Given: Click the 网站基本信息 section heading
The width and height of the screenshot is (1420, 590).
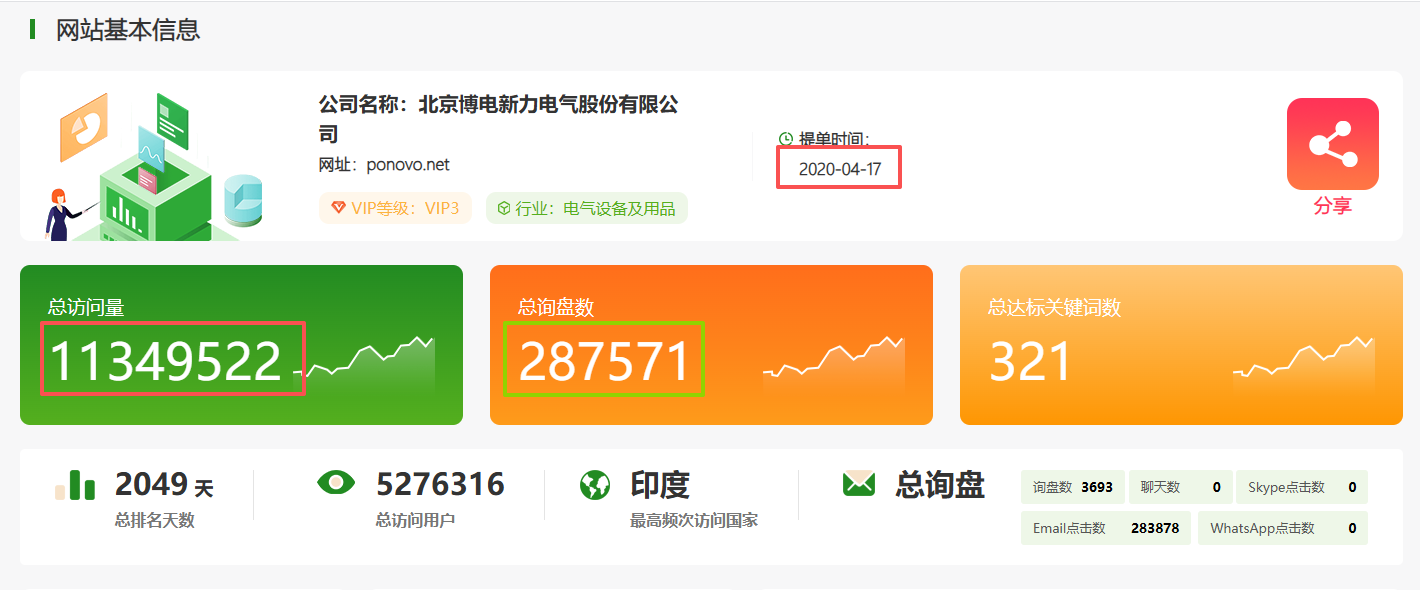Looking at the screenshot, I should [x=128, y=30].
